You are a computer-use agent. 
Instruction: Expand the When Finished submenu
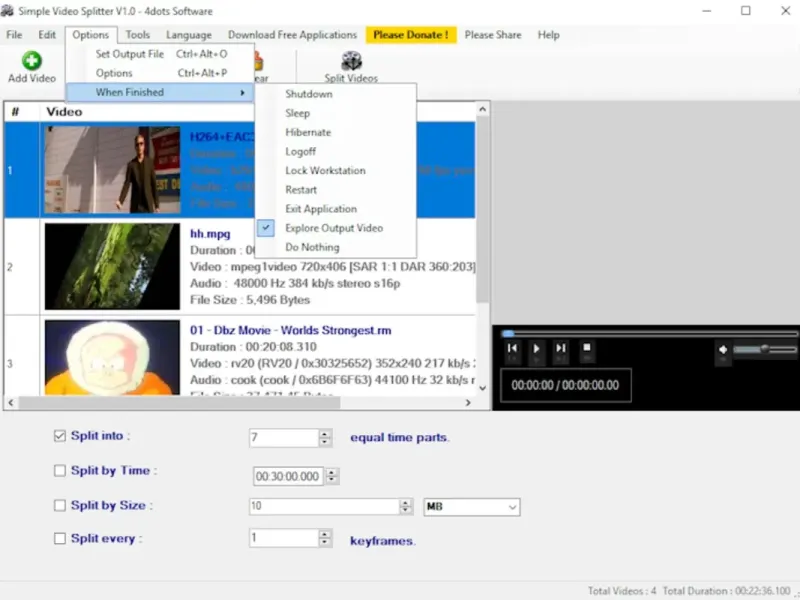[160, 92]
